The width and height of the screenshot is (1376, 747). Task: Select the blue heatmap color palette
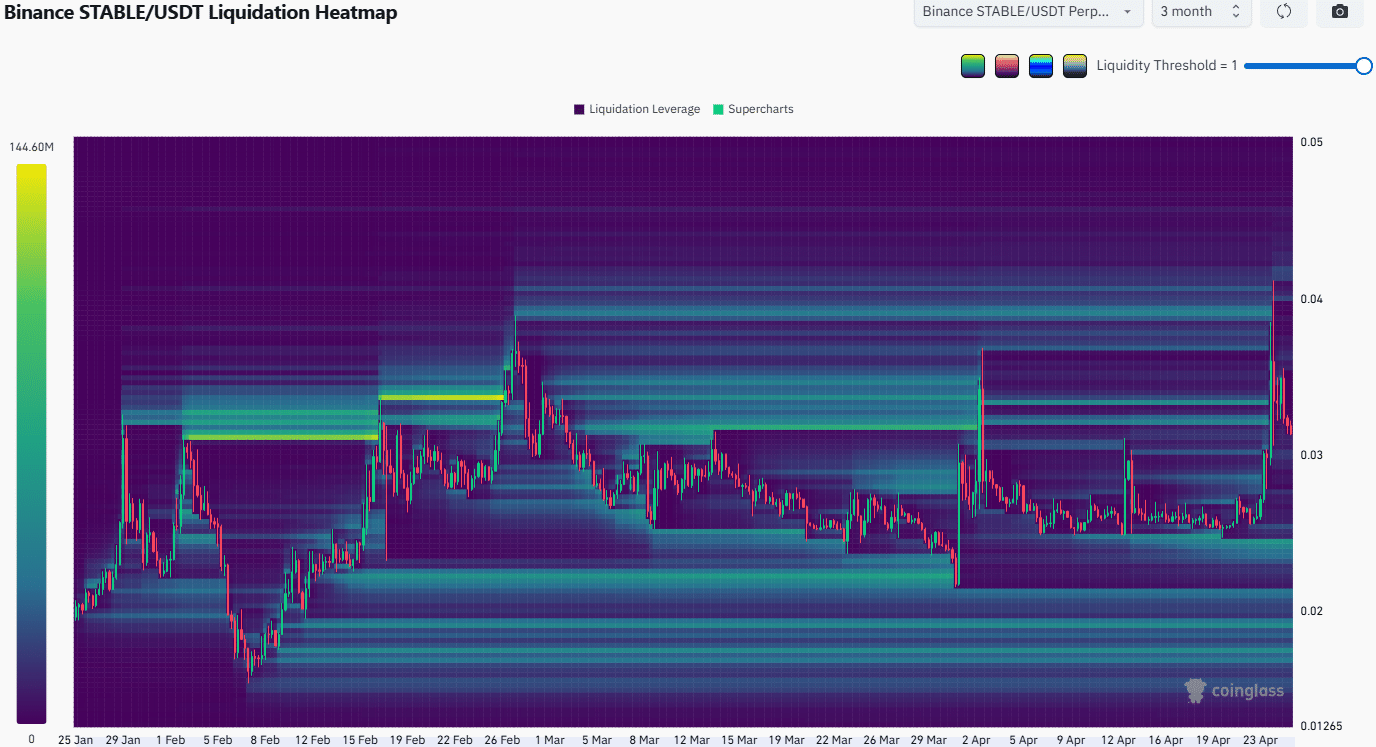click(1040, 65)
